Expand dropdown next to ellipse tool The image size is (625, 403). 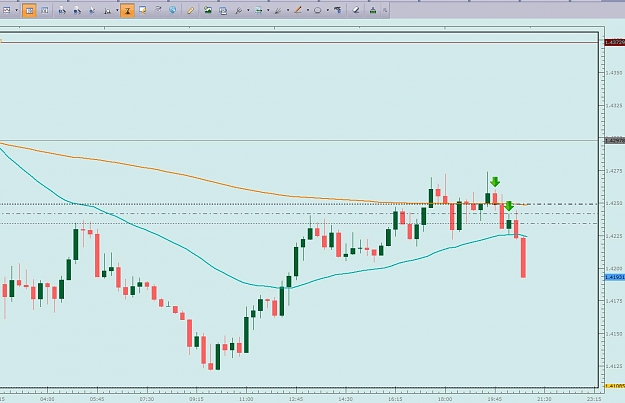coord(327,11)
